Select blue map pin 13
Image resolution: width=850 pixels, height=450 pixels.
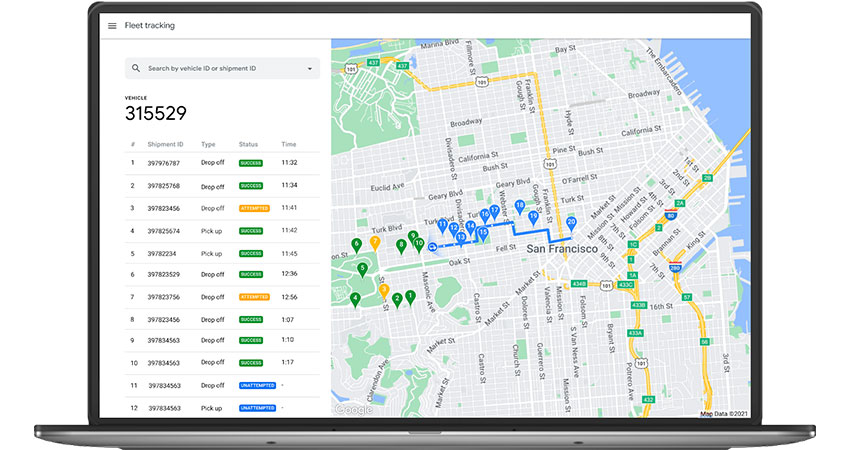461,239
